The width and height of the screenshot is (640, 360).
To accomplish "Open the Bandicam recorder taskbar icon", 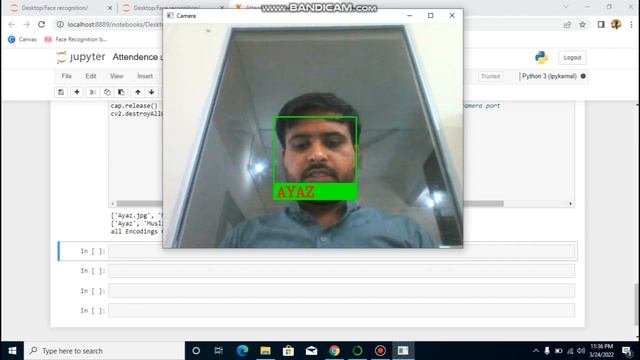I will (x=380, y=351).
